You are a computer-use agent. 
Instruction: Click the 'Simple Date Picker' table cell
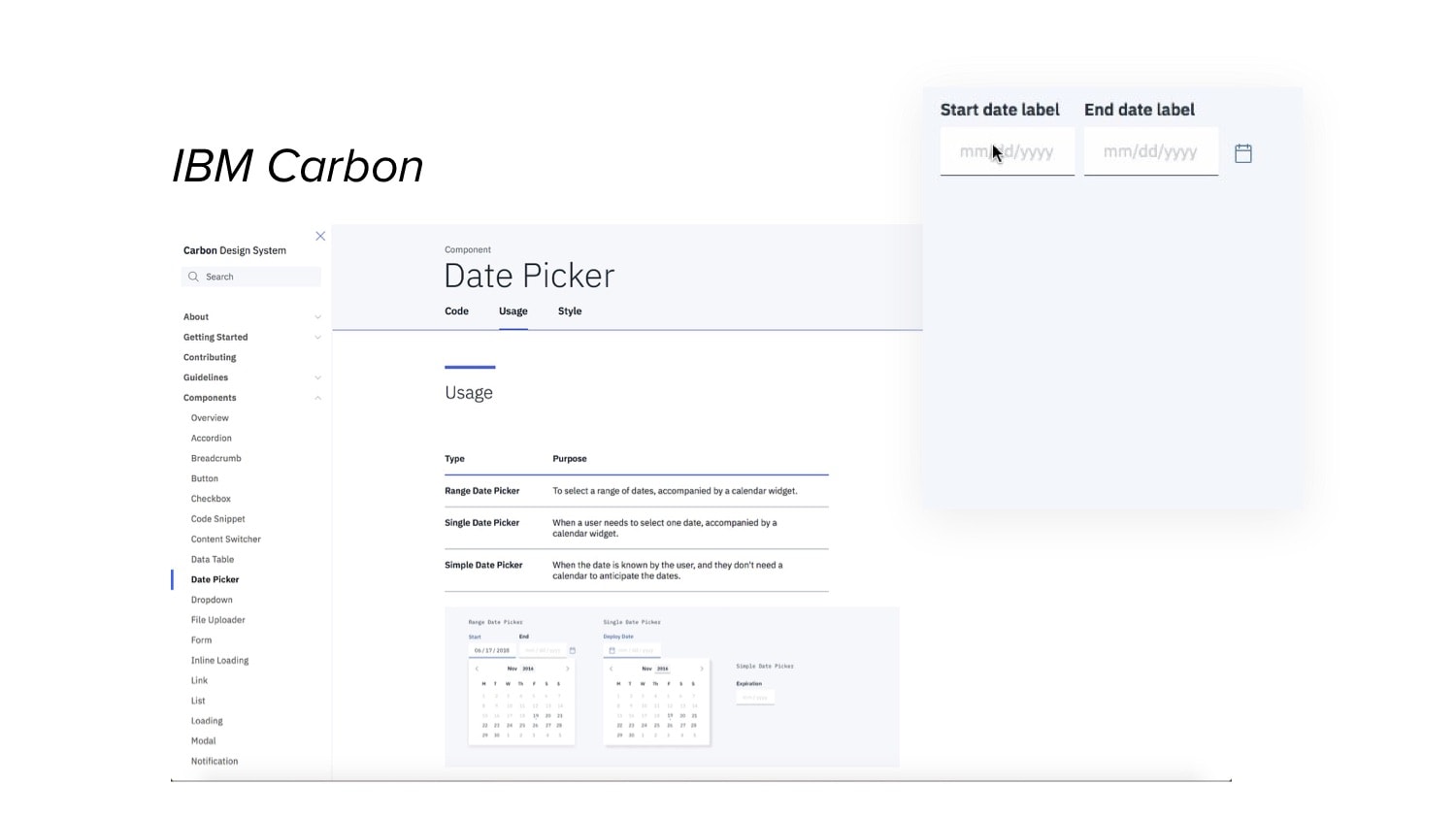pos(483,565)
